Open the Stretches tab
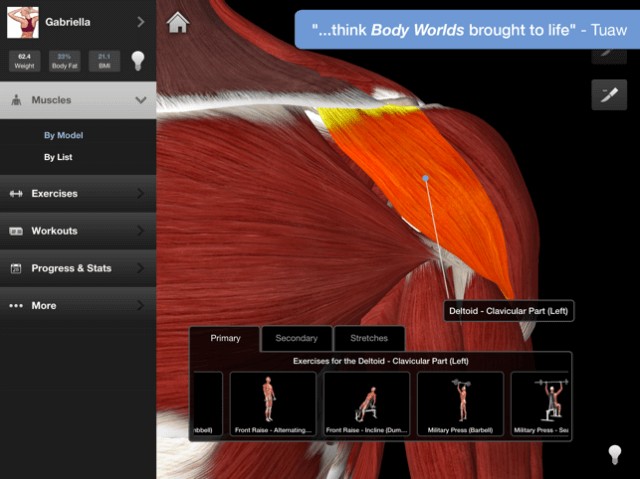 [x=369, y=339]
